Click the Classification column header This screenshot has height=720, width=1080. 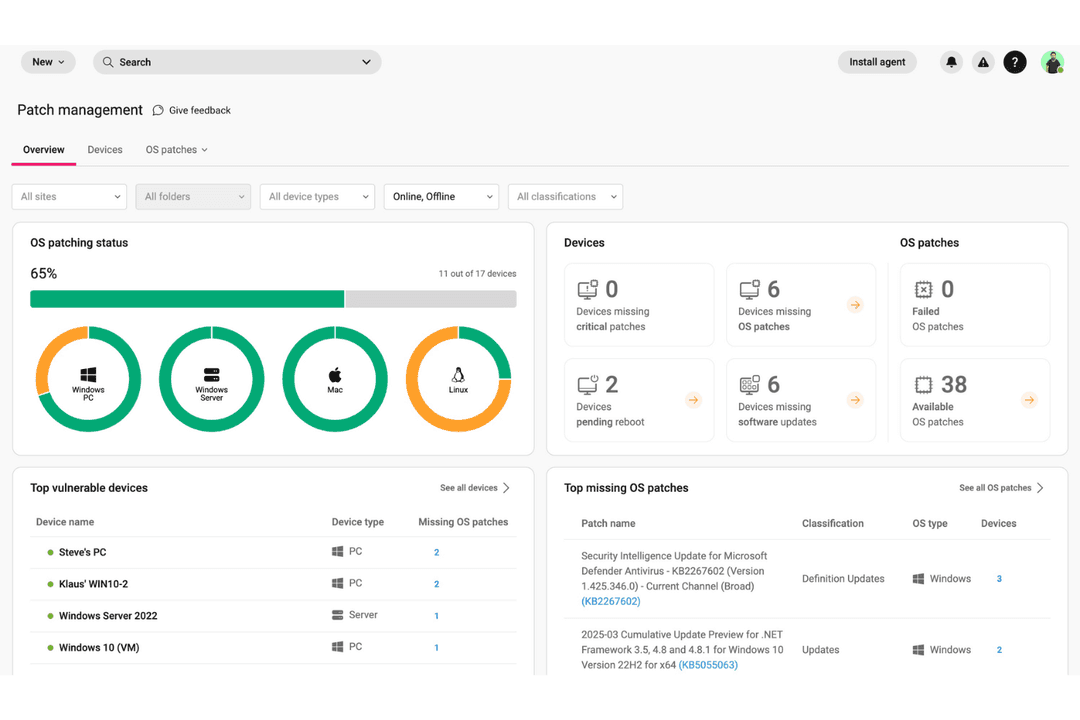point(833,523)
